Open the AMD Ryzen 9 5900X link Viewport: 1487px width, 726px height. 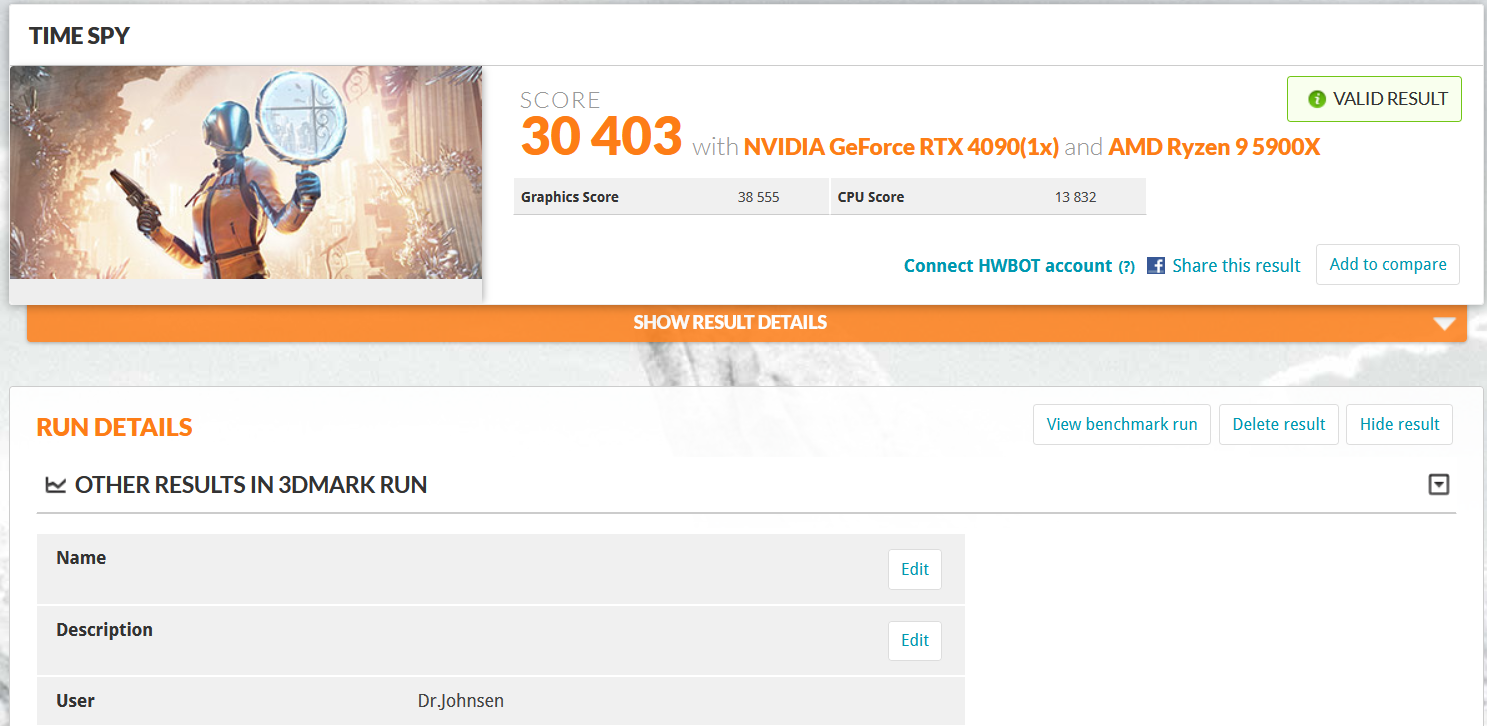click(1214, 147)
